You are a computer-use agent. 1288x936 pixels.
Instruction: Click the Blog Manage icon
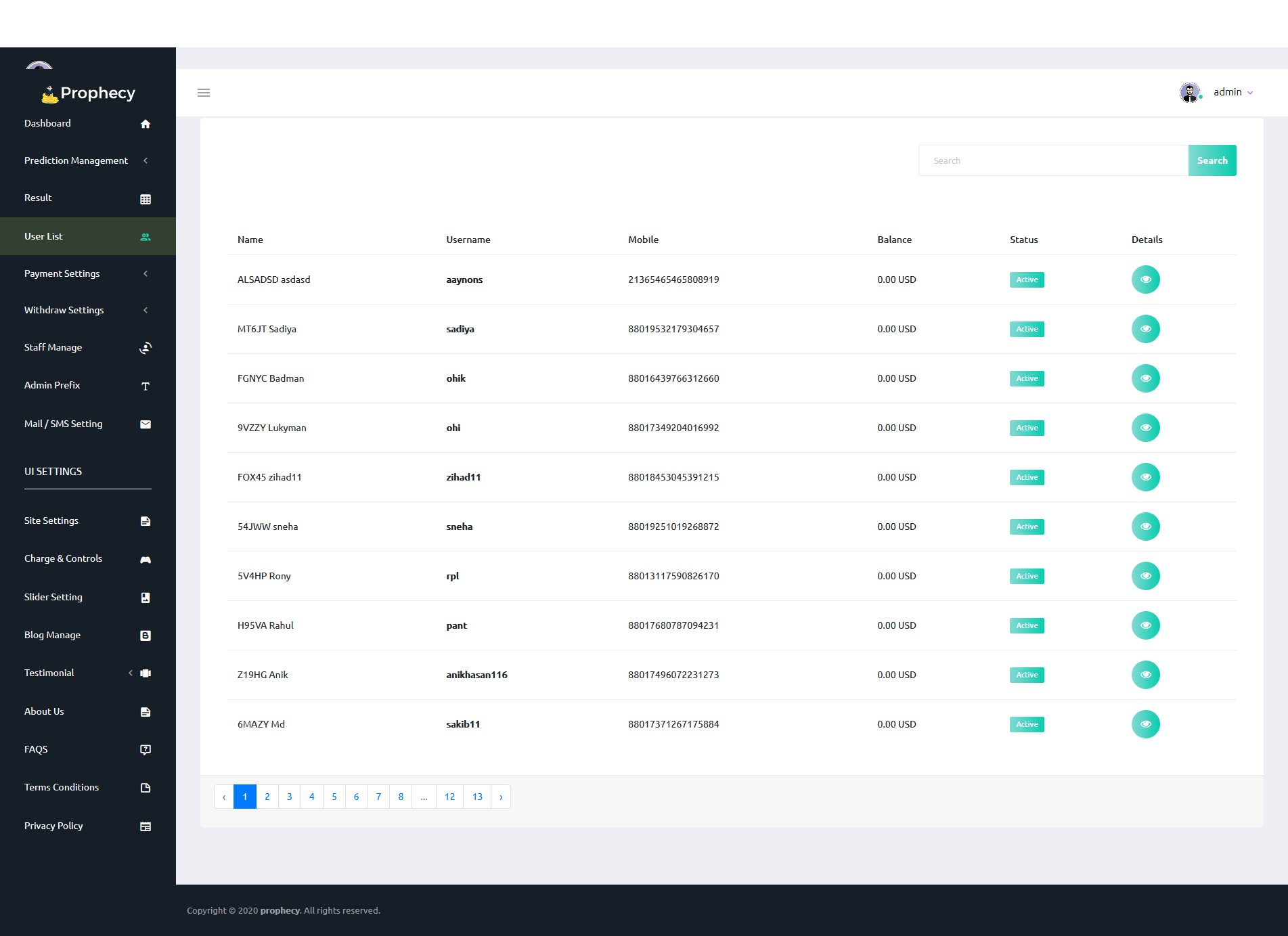pyautogui.click(x=146, y=636)
